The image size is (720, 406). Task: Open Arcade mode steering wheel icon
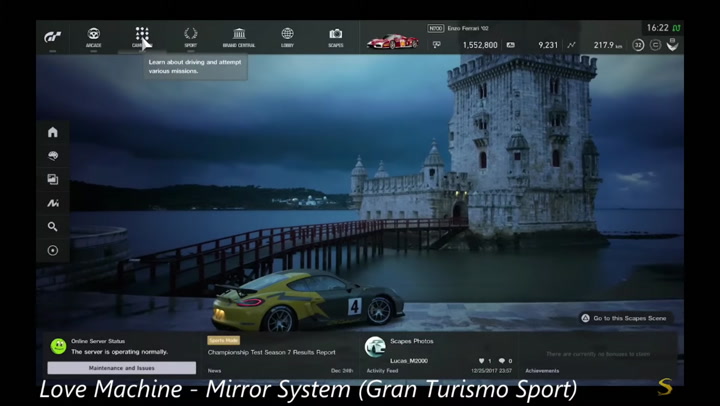(x=94, y=34)
